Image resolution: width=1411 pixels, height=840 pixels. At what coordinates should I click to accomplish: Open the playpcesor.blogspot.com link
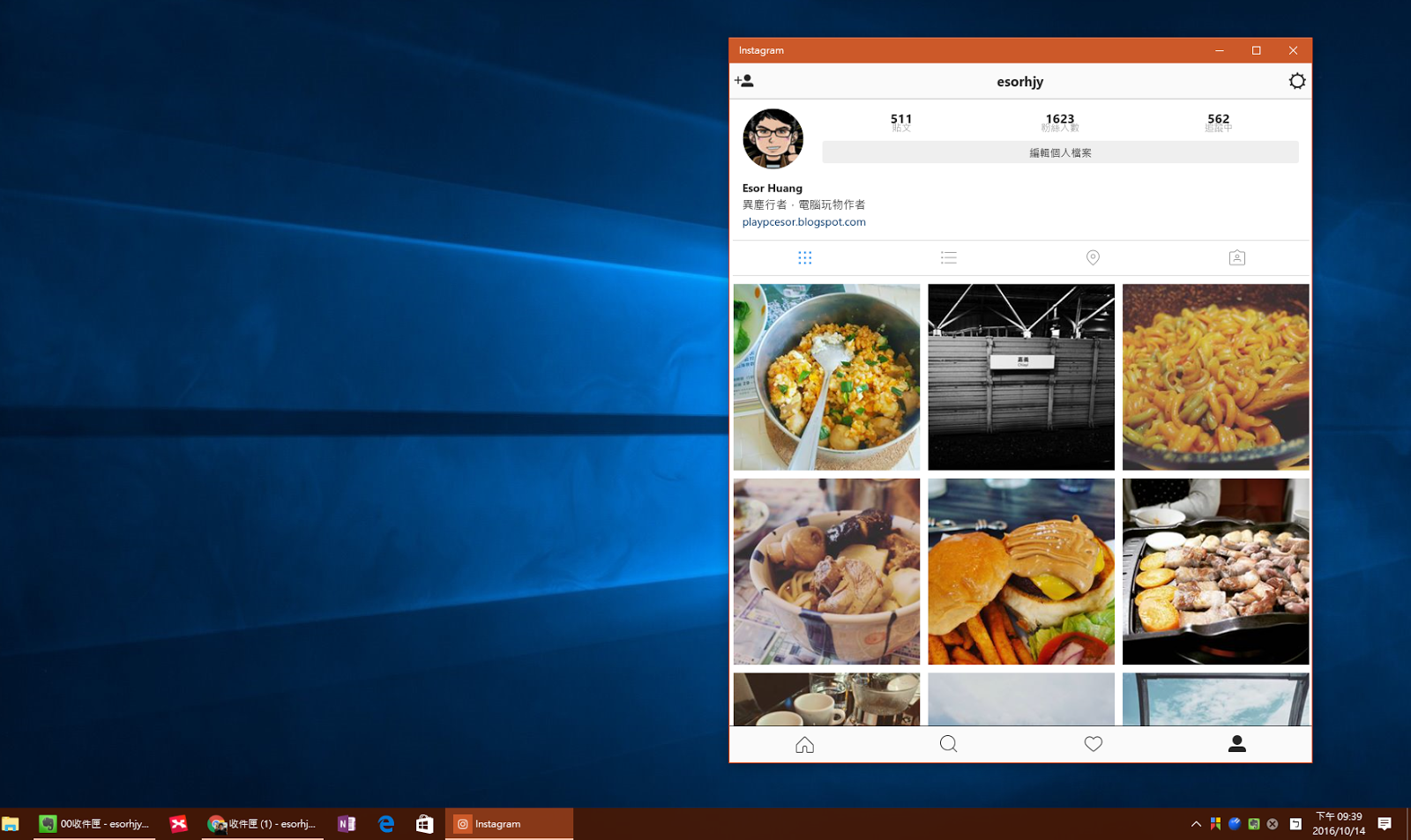click(x=804, y=222)
